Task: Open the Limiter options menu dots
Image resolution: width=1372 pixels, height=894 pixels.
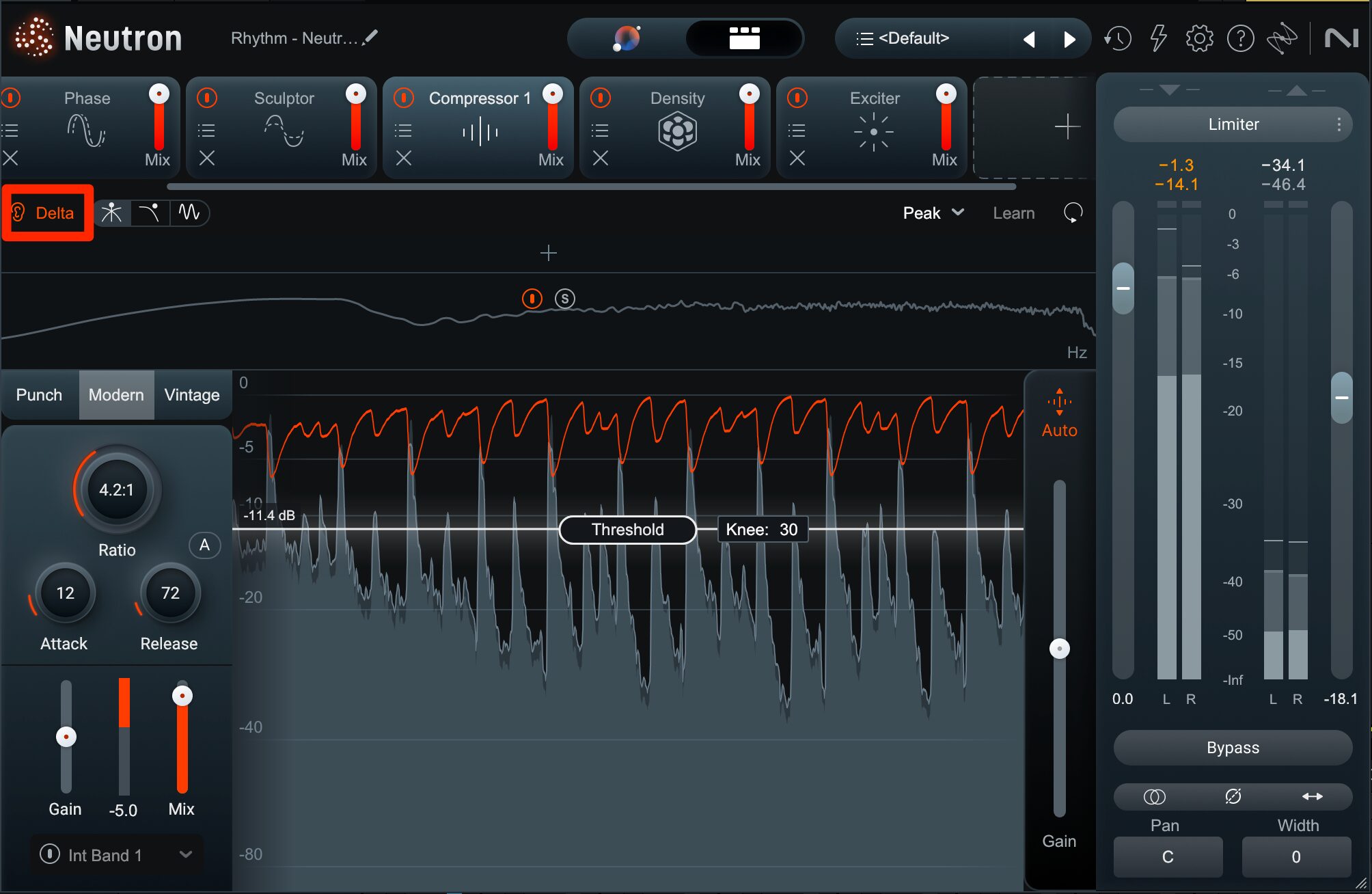Action: (1339, 124)
